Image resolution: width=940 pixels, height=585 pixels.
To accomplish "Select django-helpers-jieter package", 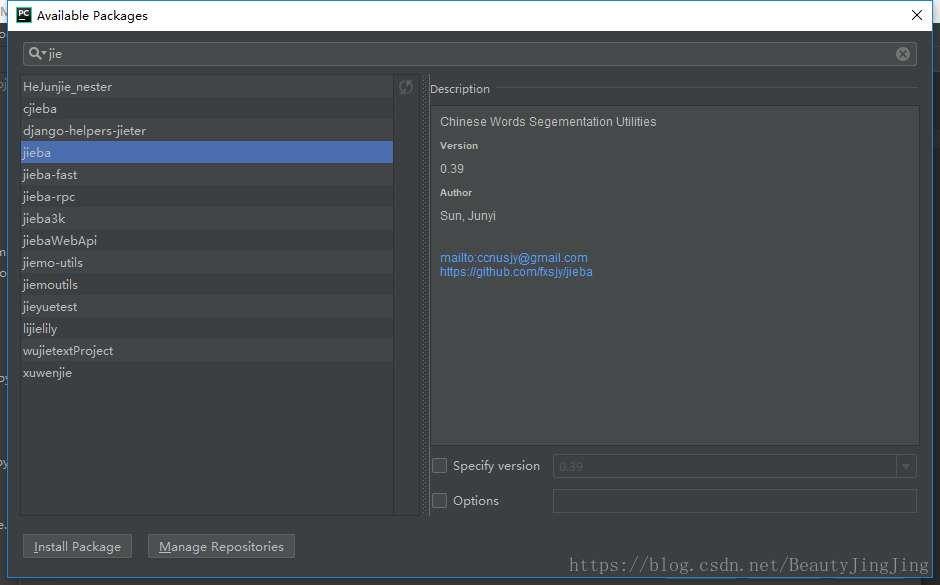I will 207,131.
